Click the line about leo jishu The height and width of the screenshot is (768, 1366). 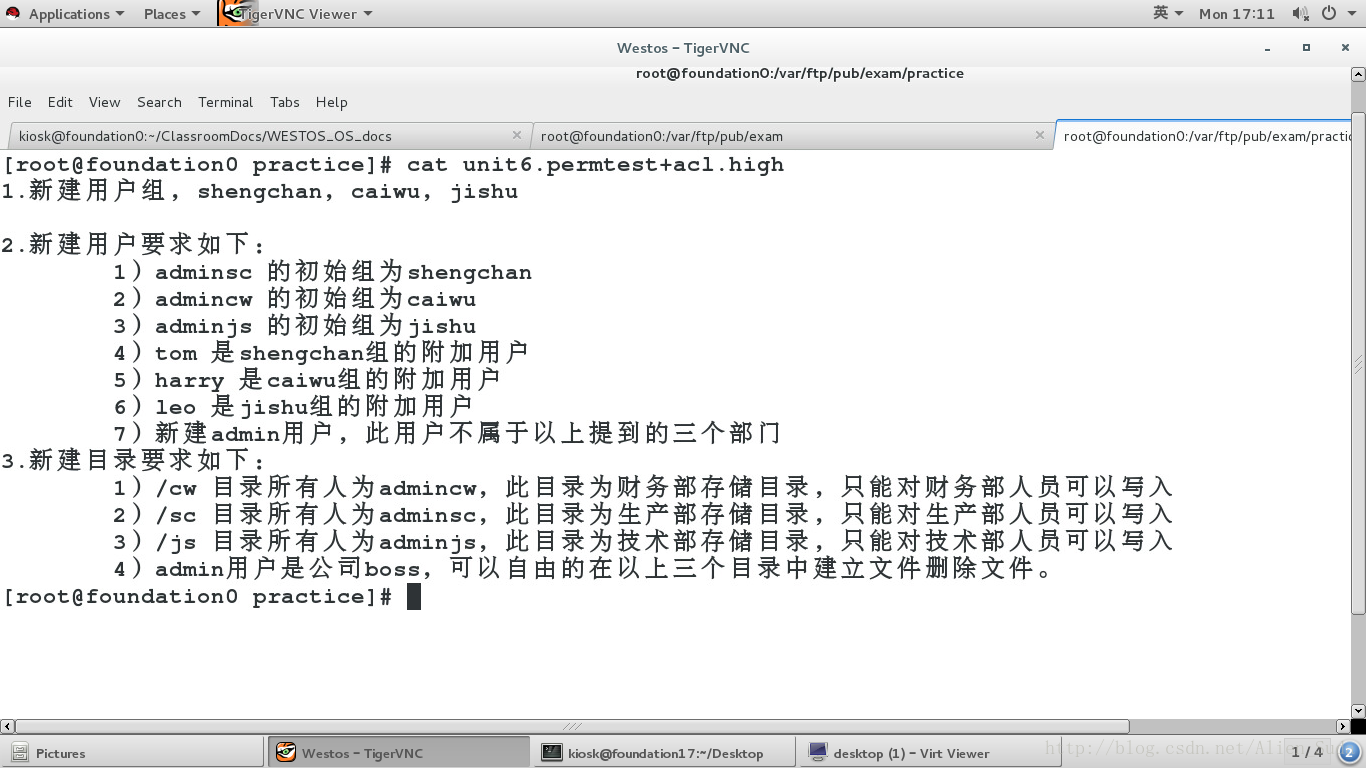[292, 407]
